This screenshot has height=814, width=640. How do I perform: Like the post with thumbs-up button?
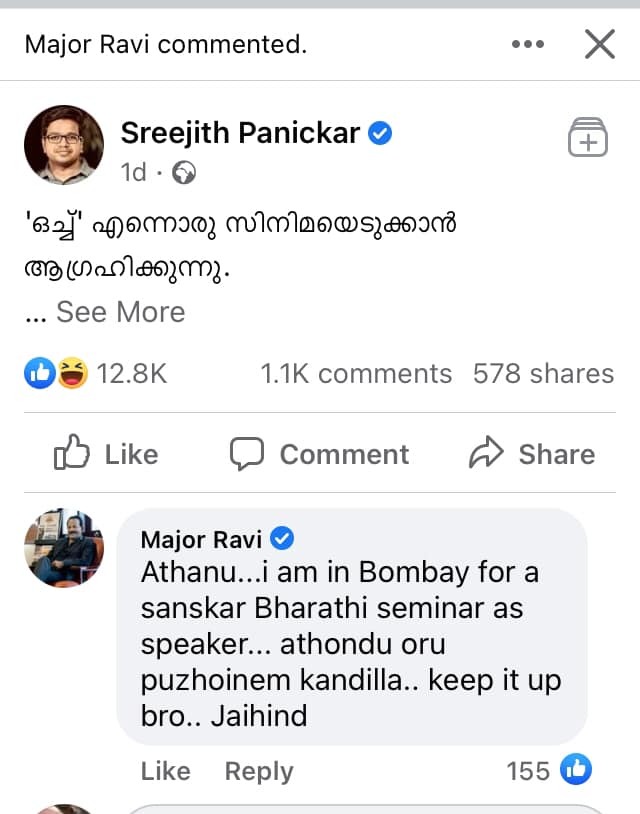pos(105,454)
